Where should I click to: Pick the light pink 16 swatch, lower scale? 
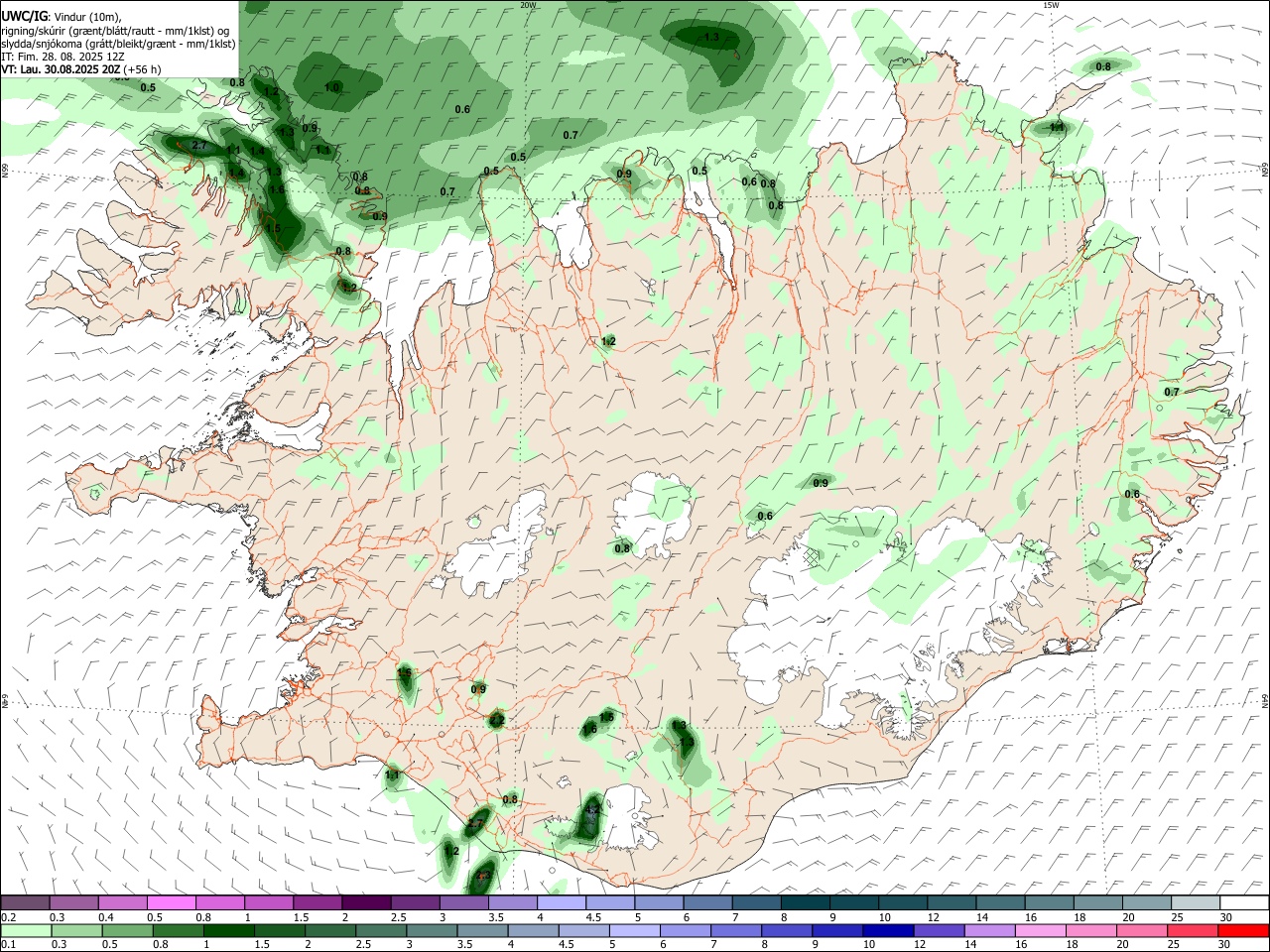click(1041, 929)
